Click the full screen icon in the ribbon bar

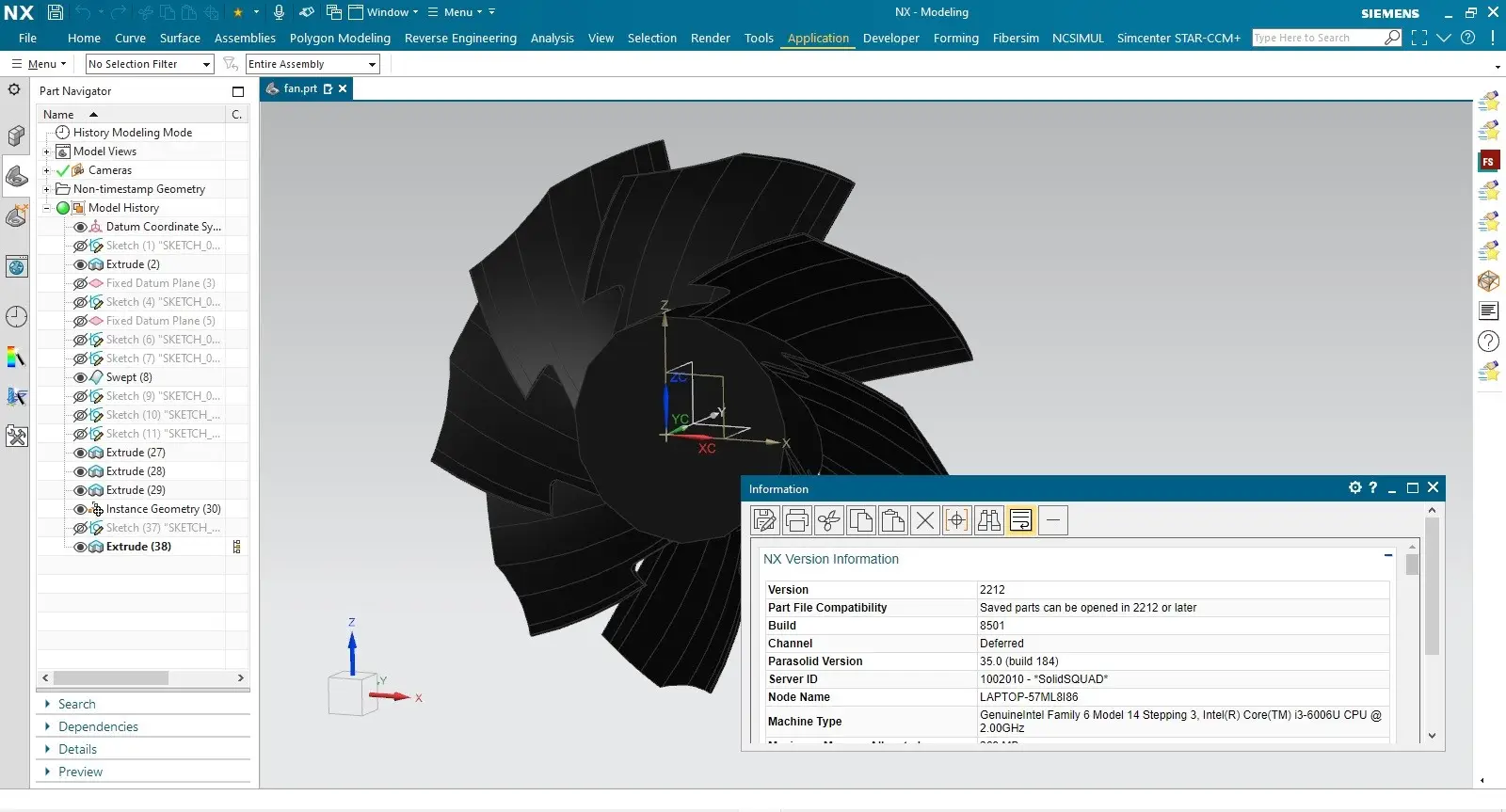[1419, 38]
